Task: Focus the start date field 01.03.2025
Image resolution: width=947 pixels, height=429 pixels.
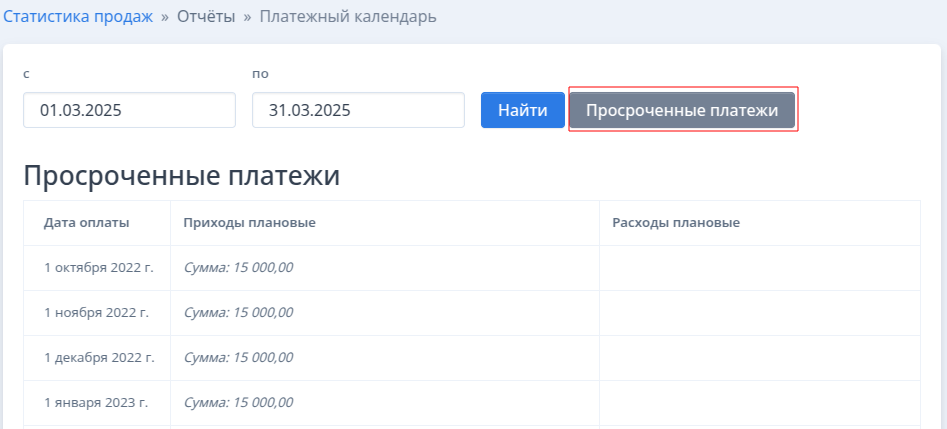Action: (129, 110)
